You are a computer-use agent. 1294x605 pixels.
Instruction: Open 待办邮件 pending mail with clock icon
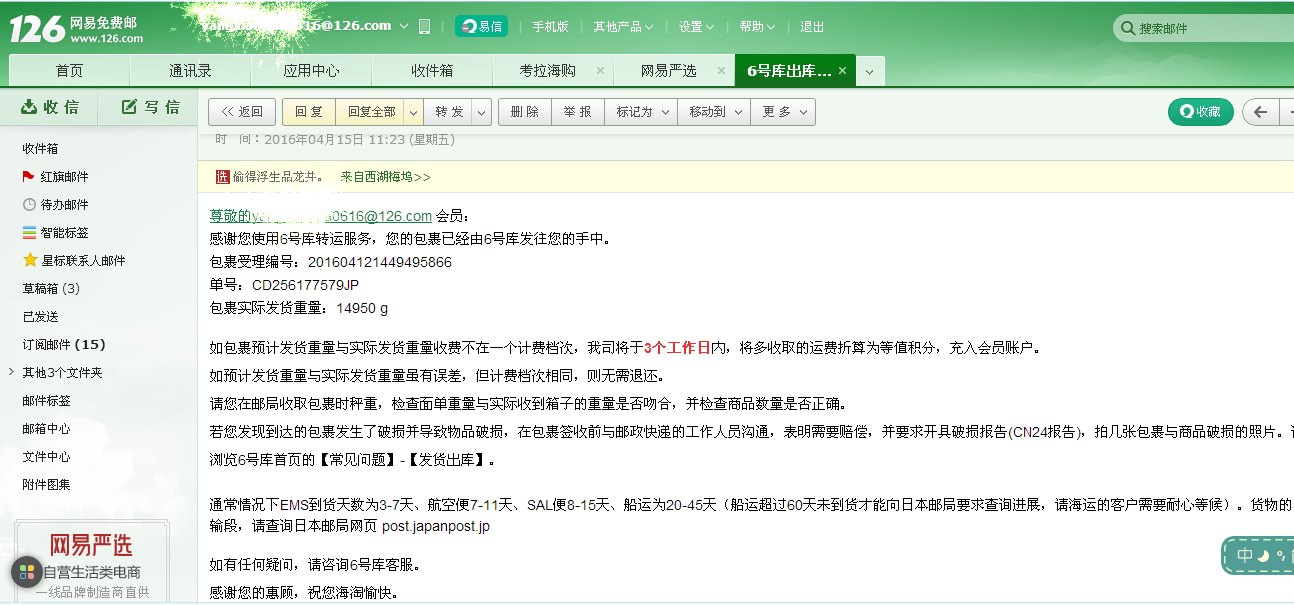coord(29,205)
